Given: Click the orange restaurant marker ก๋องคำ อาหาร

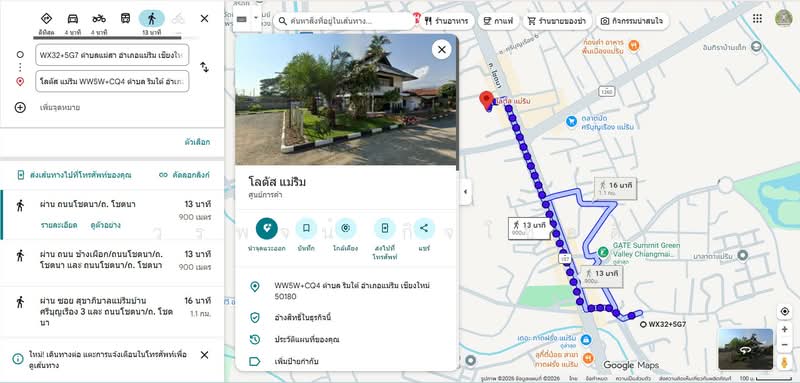Looking at the screenshot, I should [634, 45].
